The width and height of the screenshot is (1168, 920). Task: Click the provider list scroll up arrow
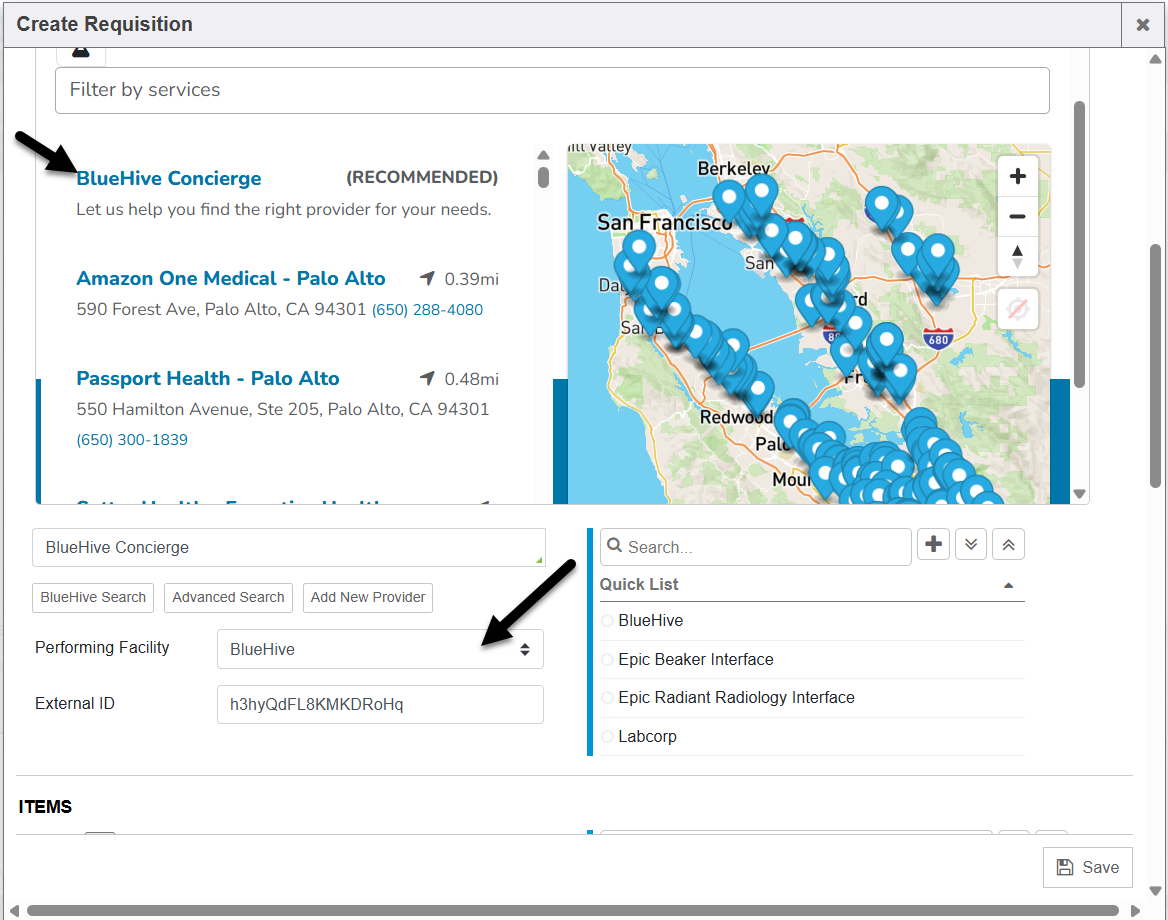[x=544, y=155]
